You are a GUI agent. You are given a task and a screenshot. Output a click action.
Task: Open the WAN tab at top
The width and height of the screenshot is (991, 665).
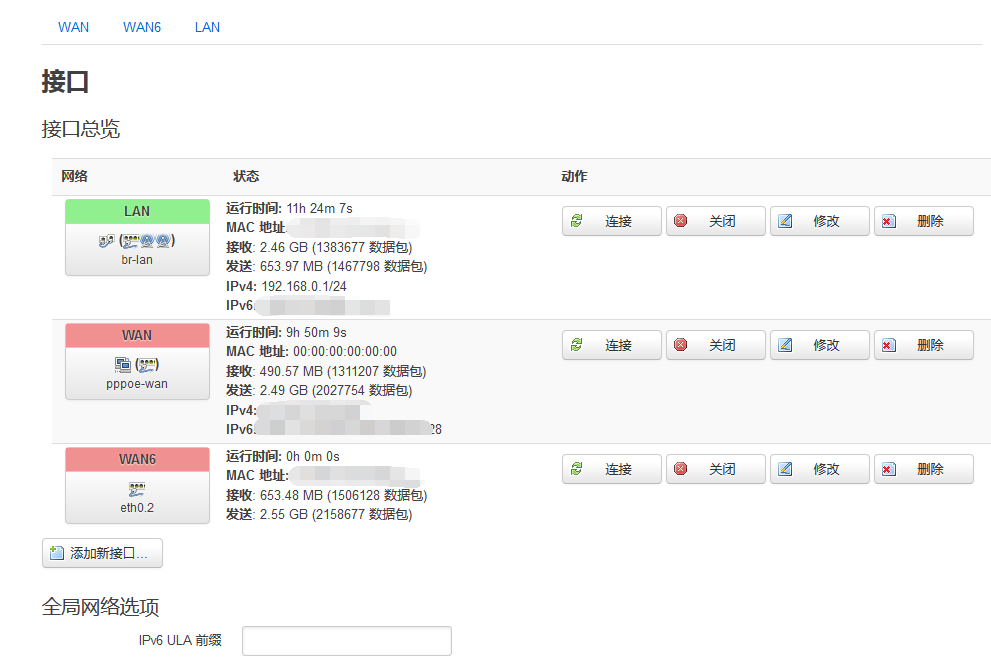click(73, 27)
